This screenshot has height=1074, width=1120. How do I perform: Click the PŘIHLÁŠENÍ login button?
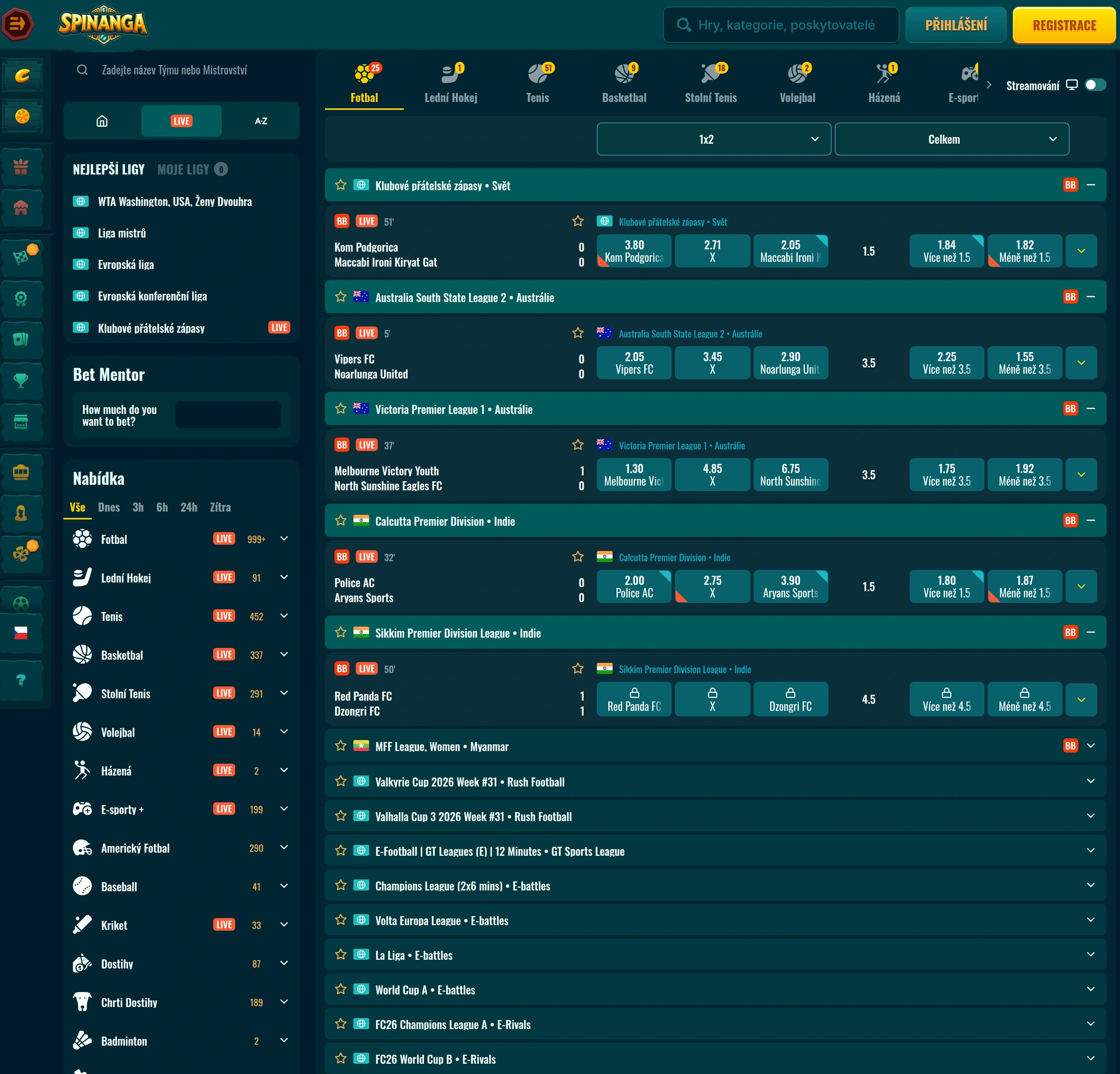(x=956, y=25)
